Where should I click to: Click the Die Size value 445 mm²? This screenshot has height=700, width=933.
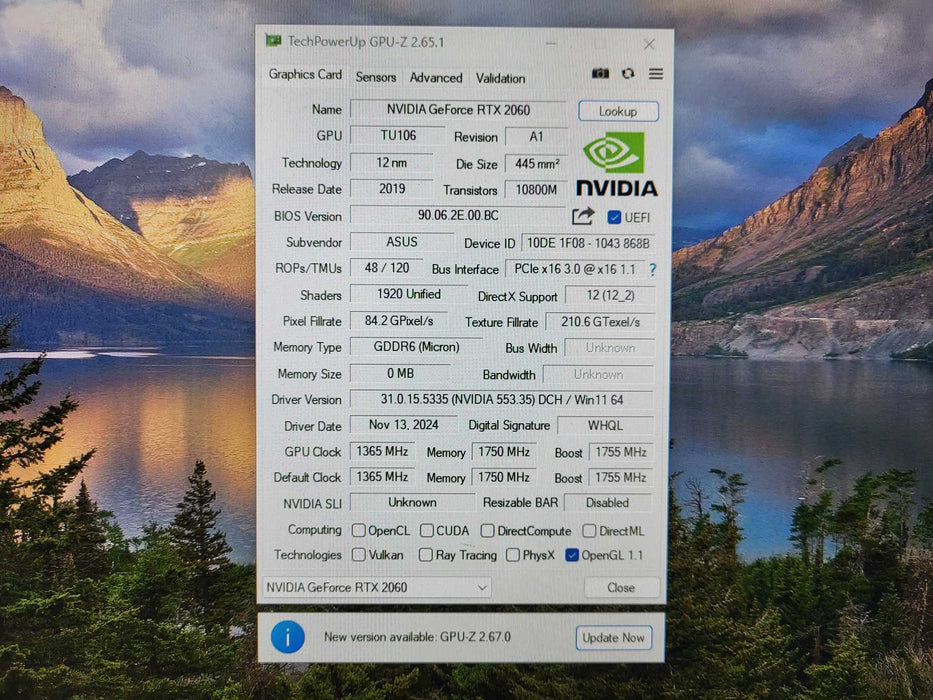pos(536,163)
